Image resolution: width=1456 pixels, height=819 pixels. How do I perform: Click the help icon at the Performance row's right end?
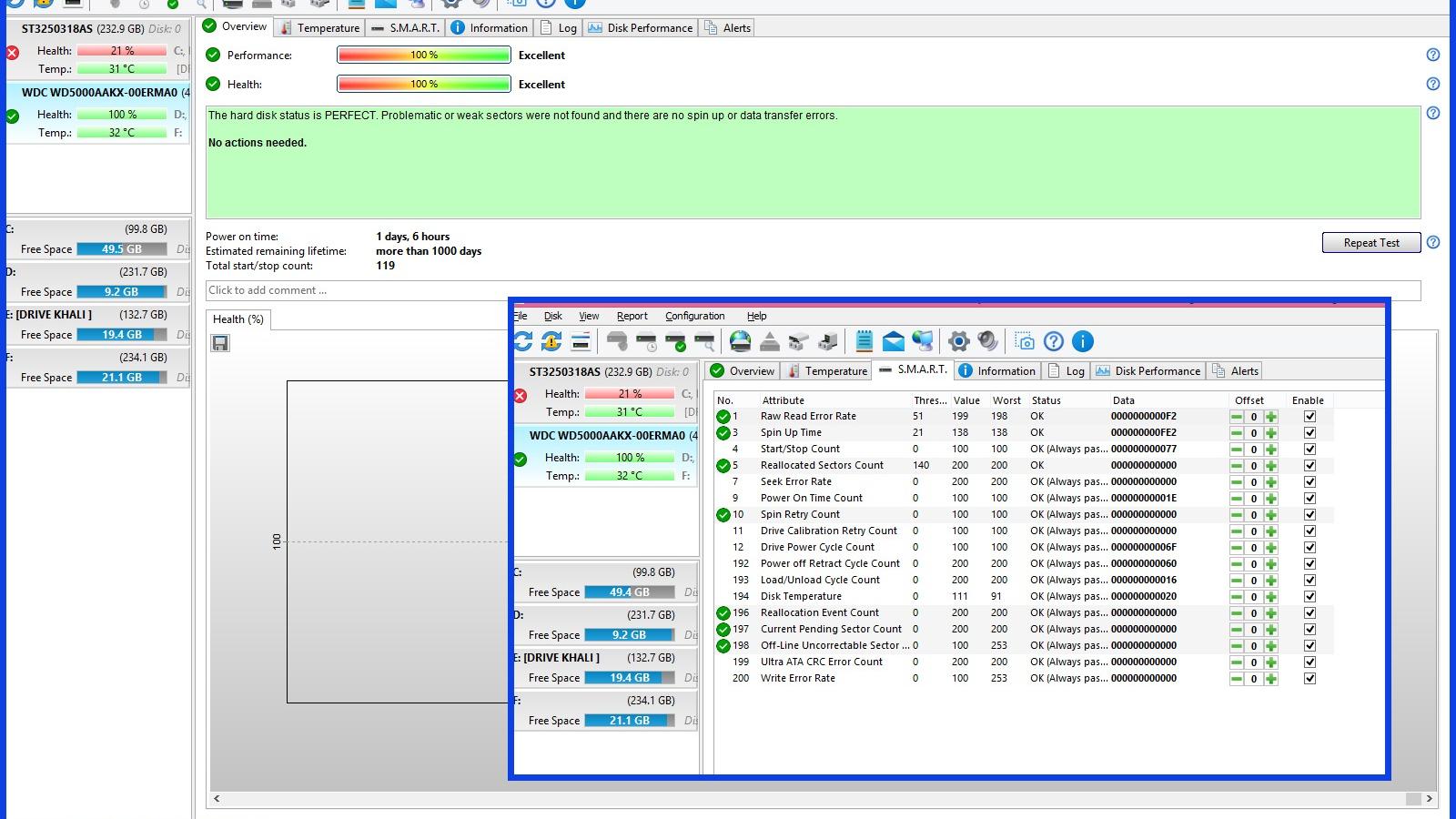[x=1433, y=55]
